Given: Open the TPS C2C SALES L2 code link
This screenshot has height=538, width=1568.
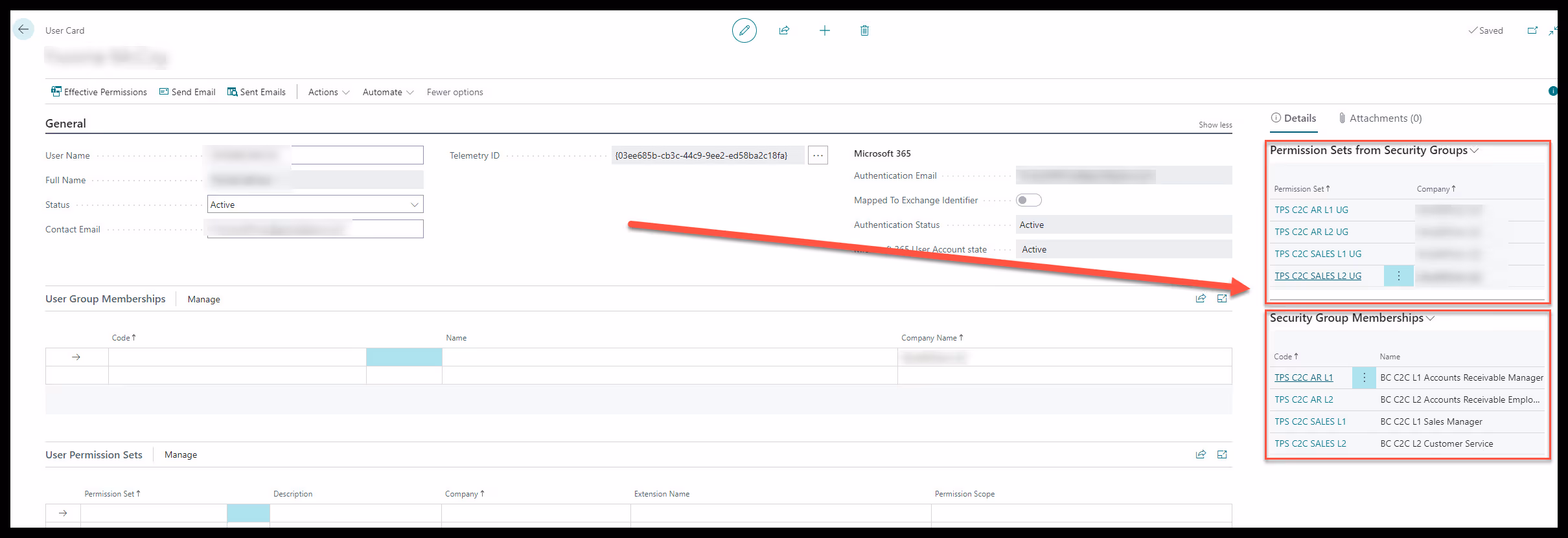Looking at the screenshot, I should (1310, 443).
